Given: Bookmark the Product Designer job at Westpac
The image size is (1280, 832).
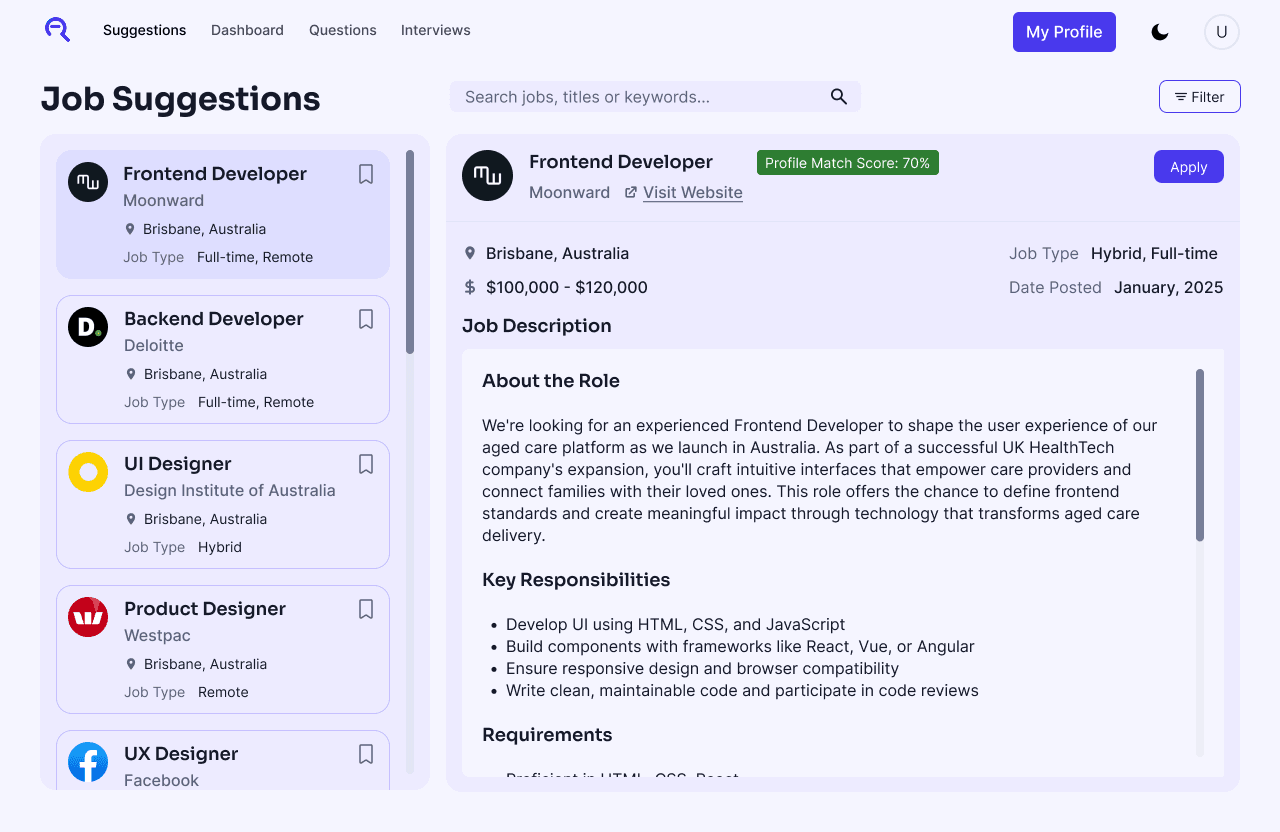Looking at the screenshot, I should 366,609.
